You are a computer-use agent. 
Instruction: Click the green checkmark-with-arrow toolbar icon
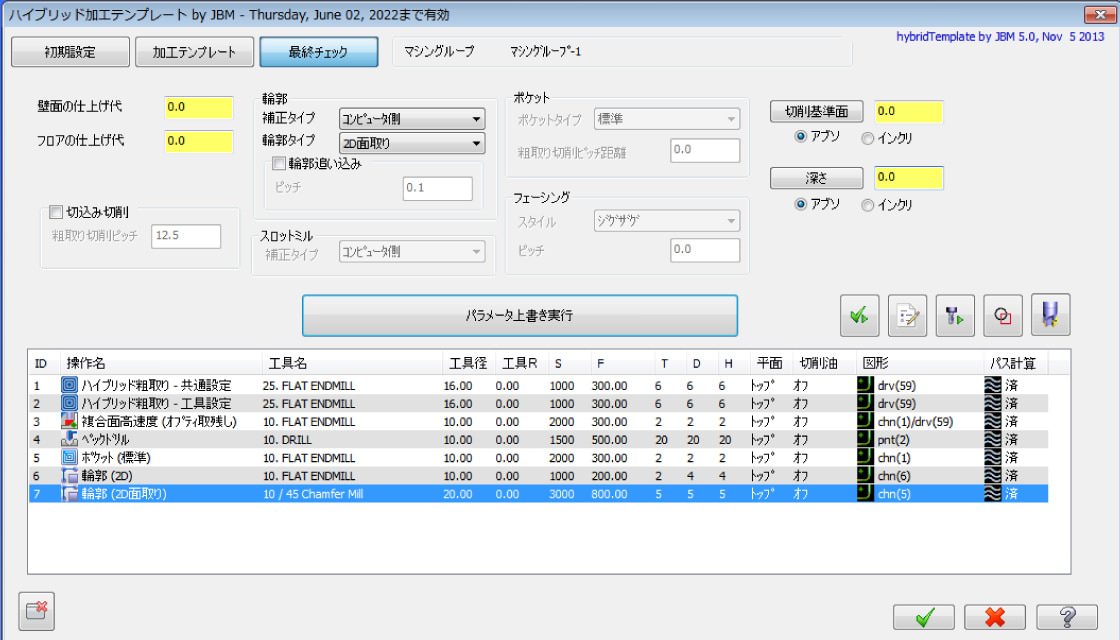coord(859,315)
